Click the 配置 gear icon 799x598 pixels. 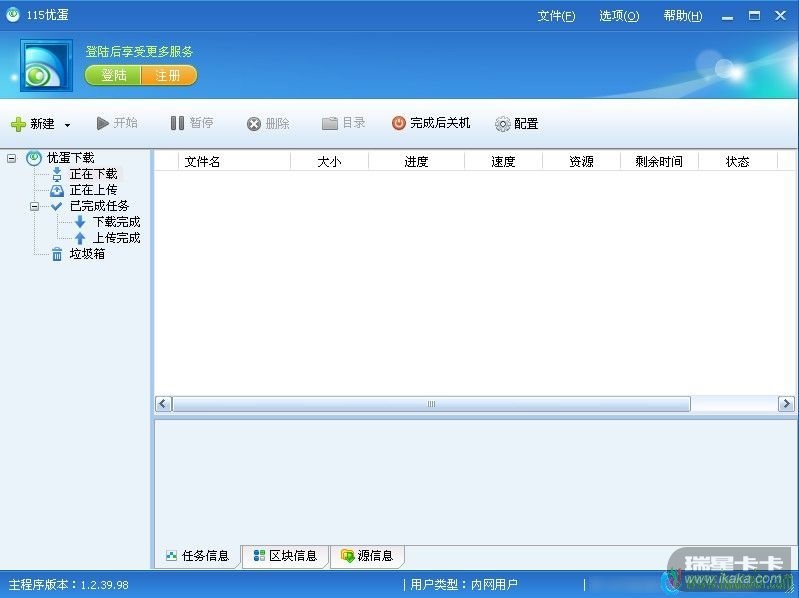502,124
